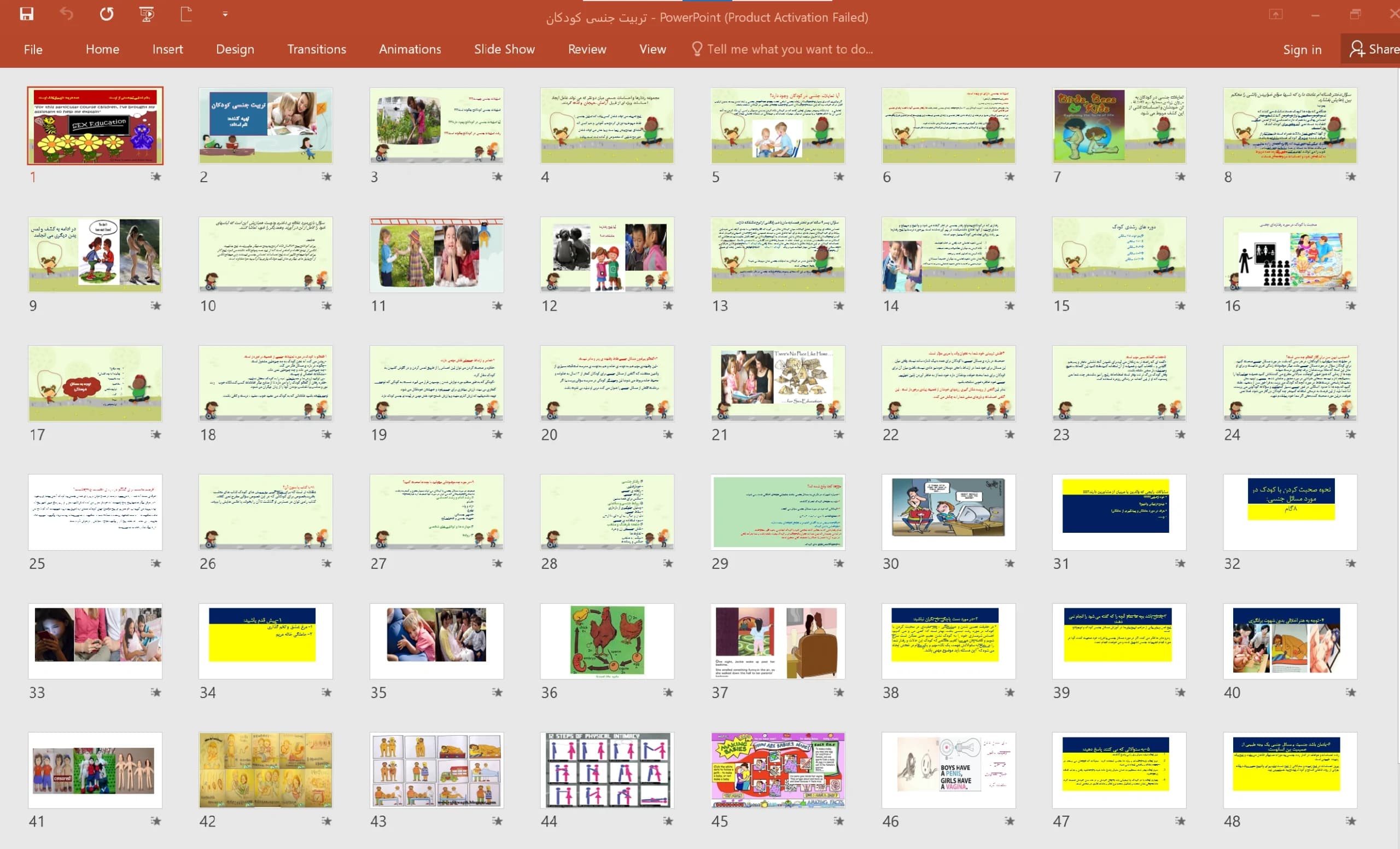Screen dimensions: 1400x849
Task: Click animation star icon under slide 1
Action: pos(156,177)
